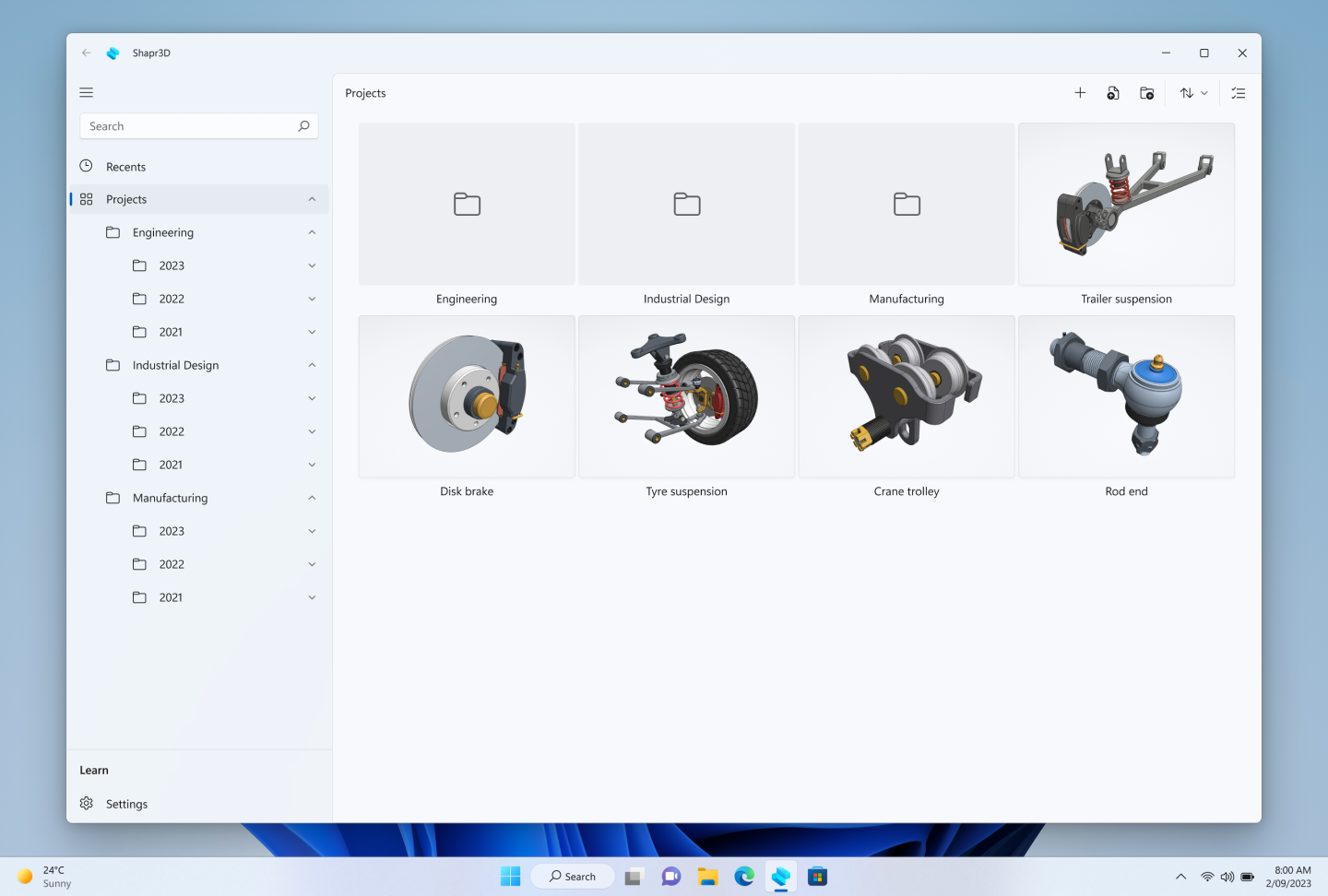Import a file using the upload icon

point(1113,92)
